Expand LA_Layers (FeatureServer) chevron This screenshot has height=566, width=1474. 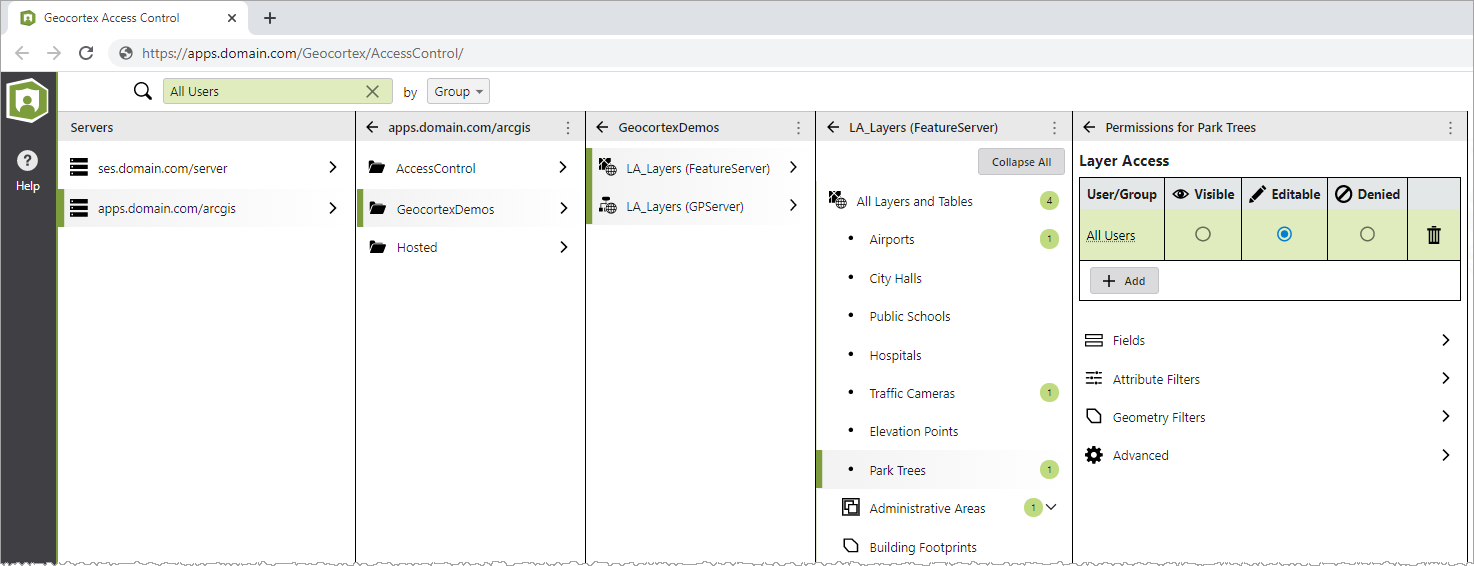(793, 168)
